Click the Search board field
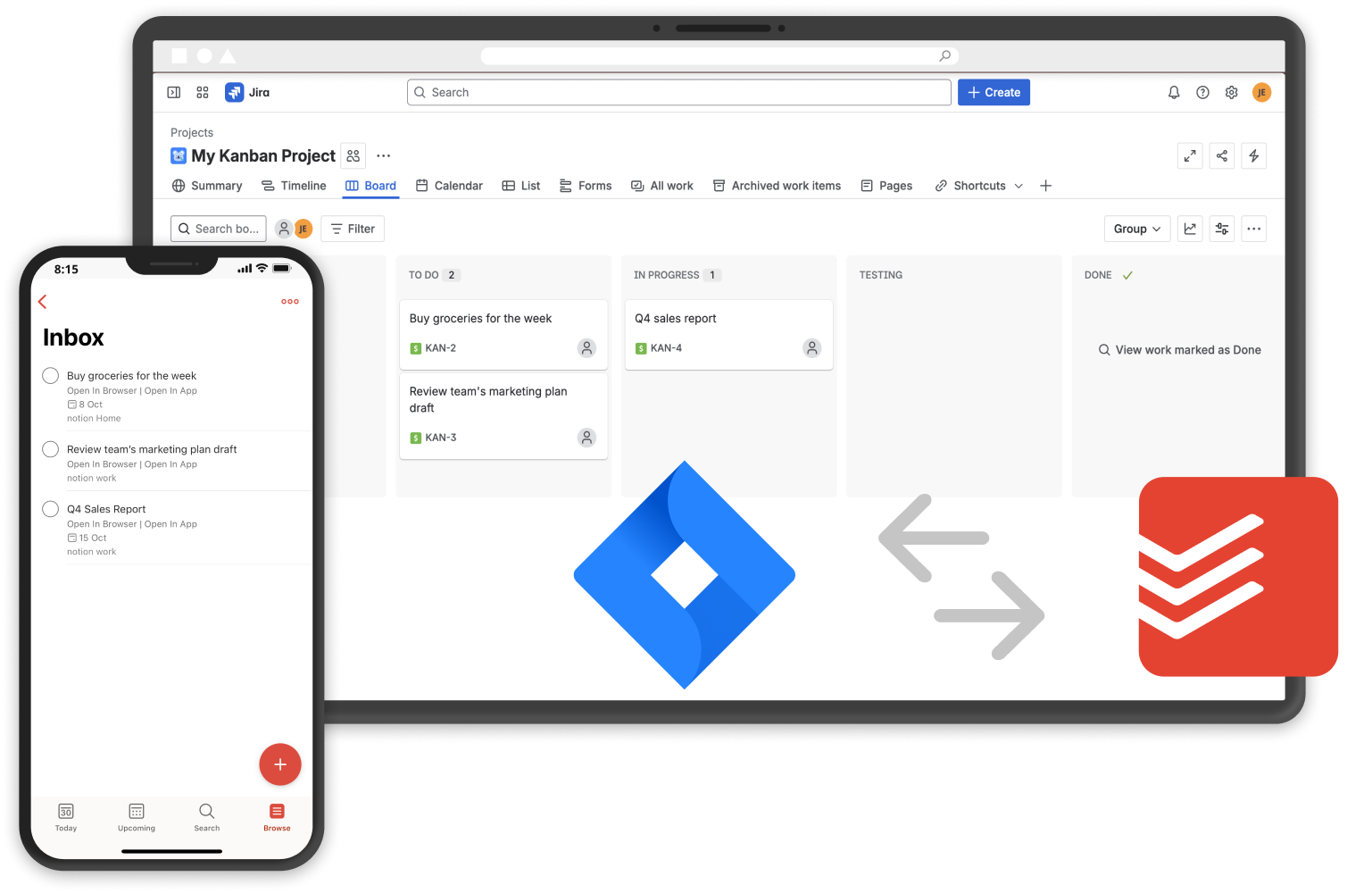The height and width of the screenshot is (893, 1372). coord(219,229)
